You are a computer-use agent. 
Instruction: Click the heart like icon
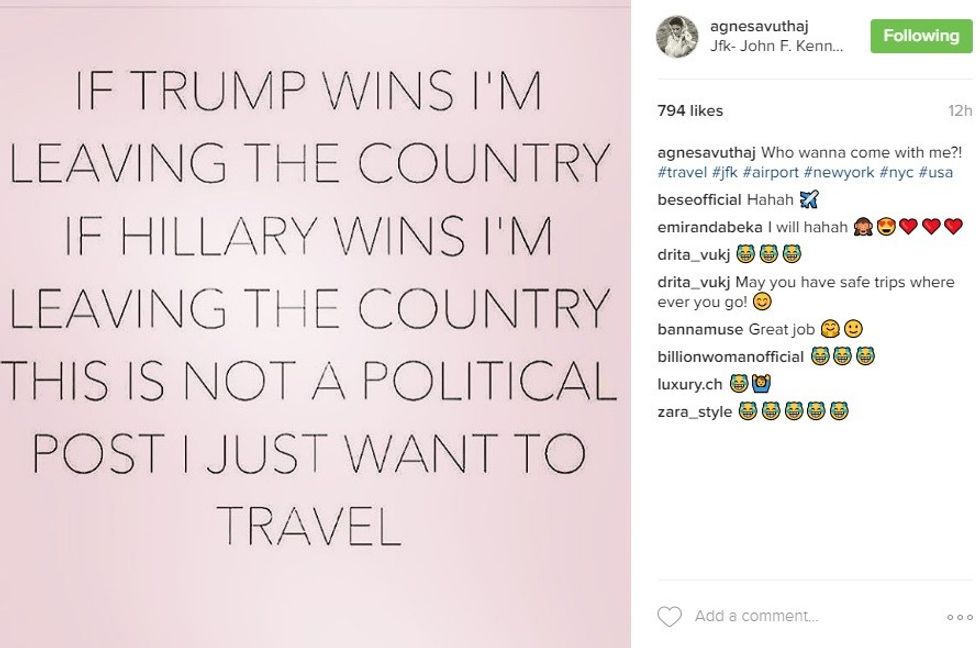point(669,616)
